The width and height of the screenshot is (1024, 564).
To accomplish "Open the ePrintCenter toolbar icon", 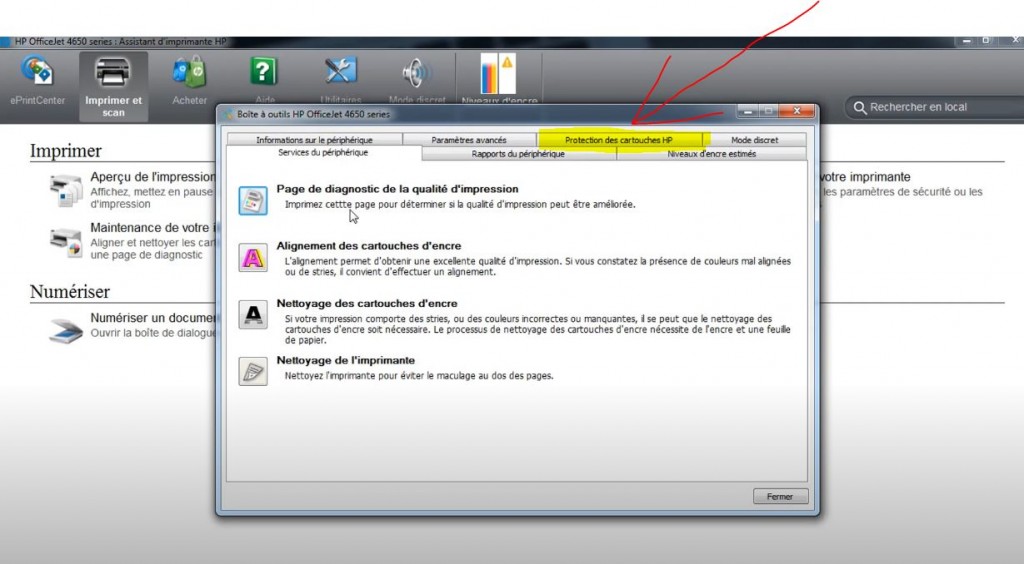I will 37,71.
